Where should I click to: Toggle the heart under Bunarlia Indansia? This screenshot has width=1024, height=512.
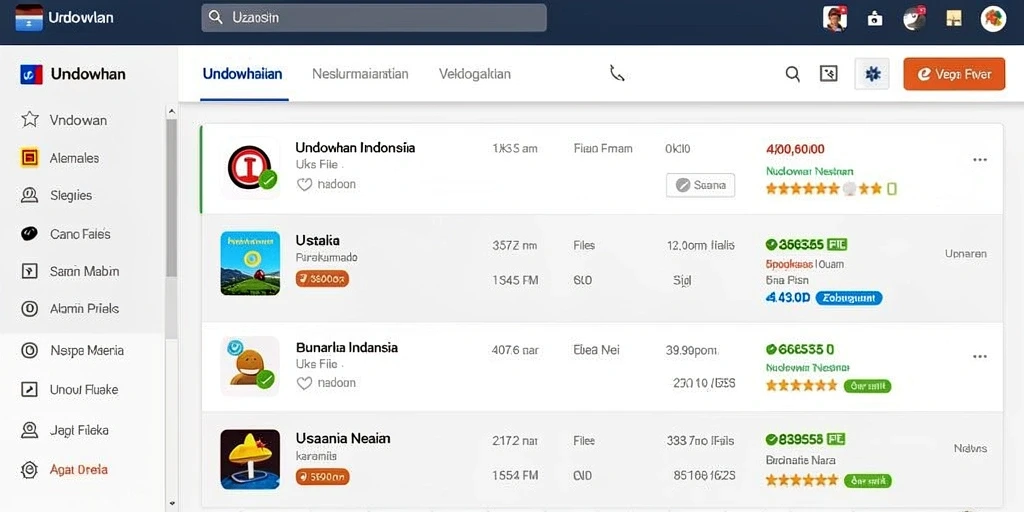click(304, 383)
